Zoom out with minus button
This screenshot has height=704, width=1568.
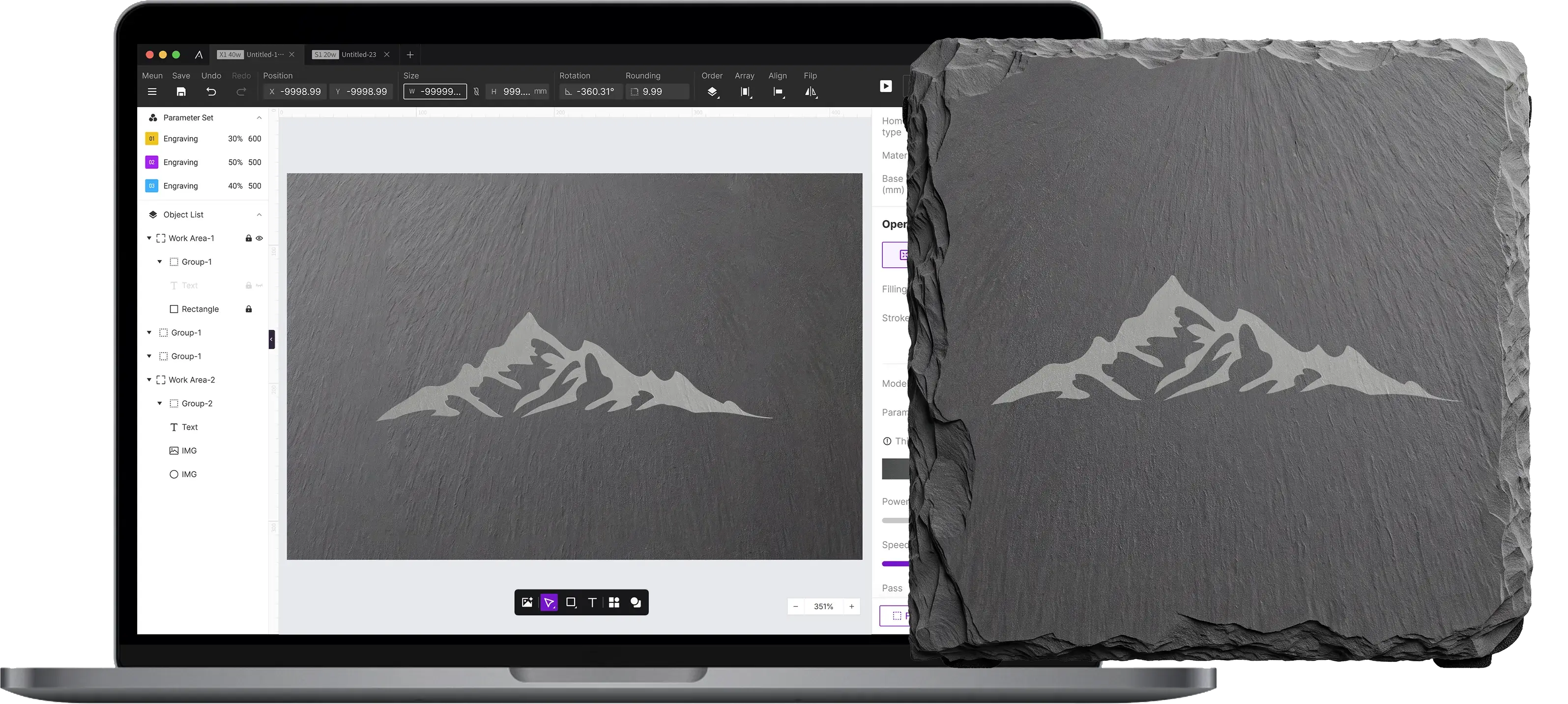pyautogui.click(x=796, y=607)
